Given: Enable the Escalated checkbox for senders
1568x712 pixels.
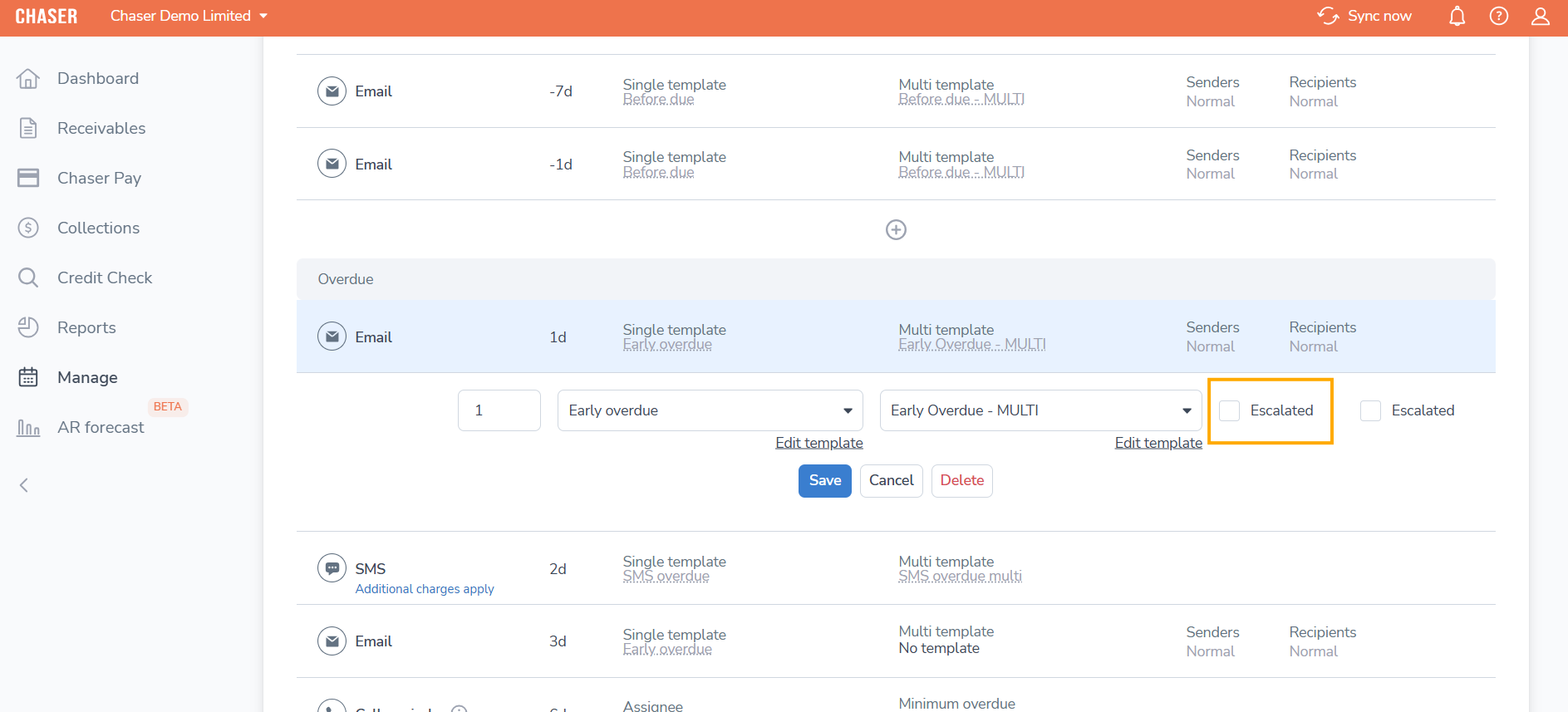Looking at the screenshot, I should (x=1230, y=410).
